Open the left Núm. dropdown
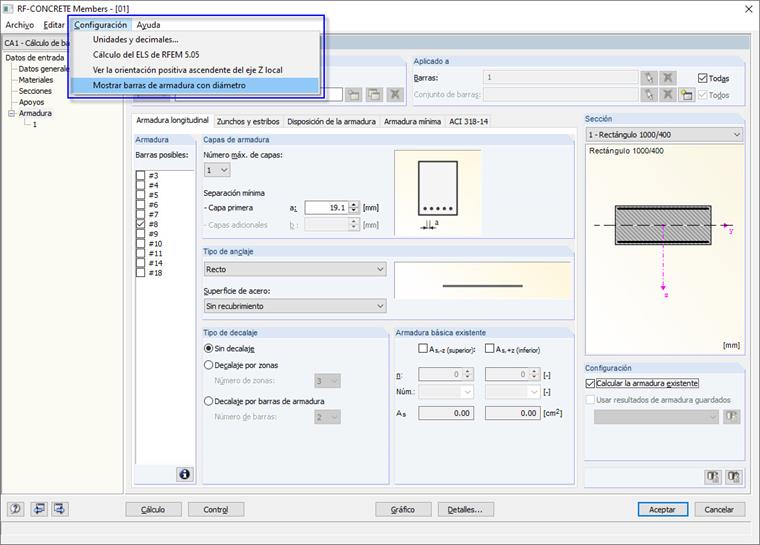This screenshot has width=760, height=545. (446, 392)
